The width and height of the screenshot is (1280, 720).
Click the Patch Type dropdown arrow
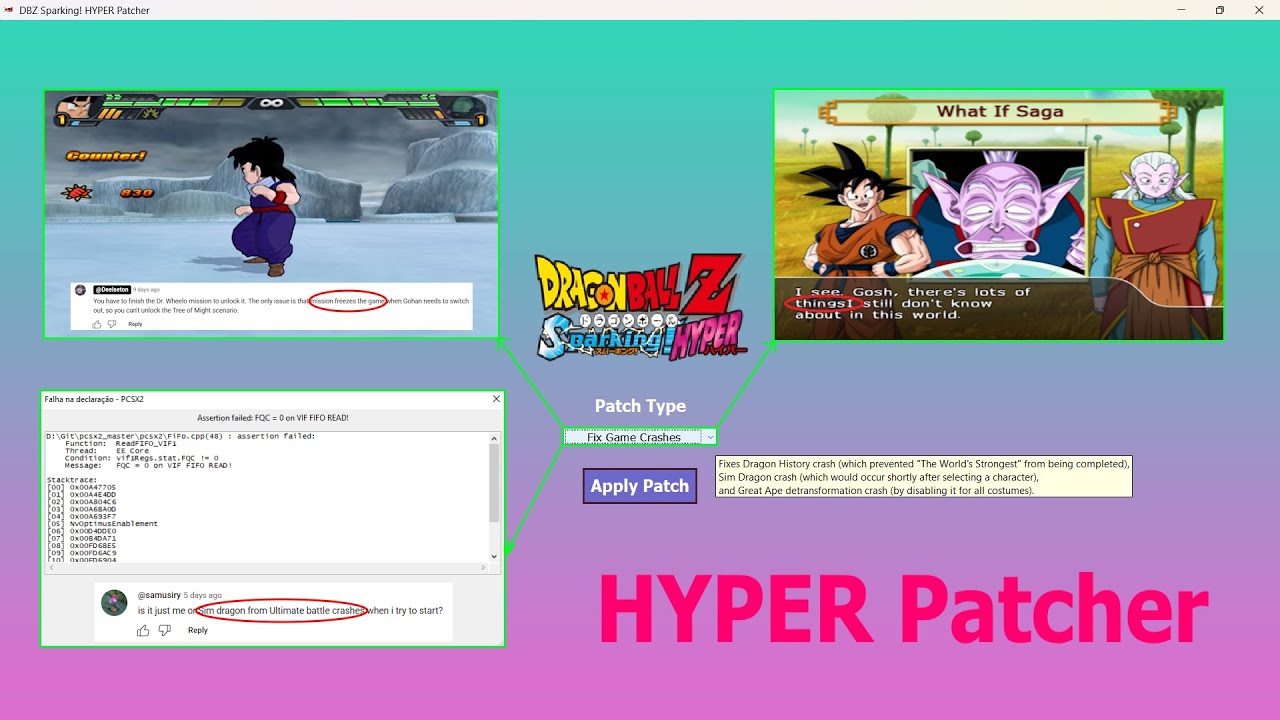coord(709,437)
